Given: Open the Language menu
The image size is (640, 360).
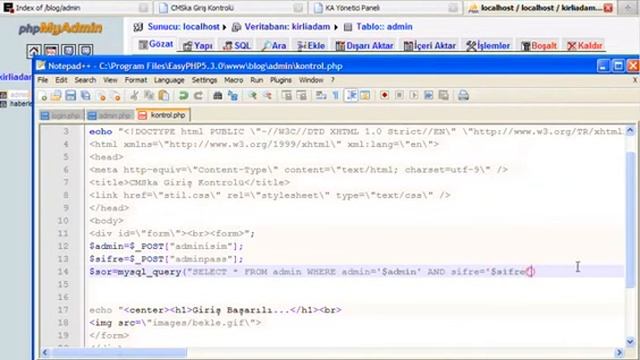Looking at the screenshot, I should [169, 80].
